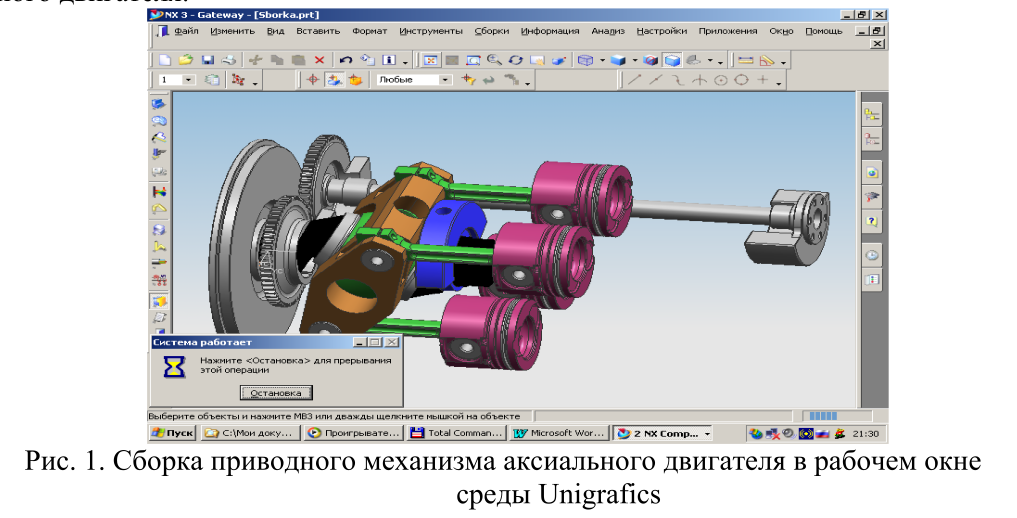Open the History clock icon on right sidebar

pyautogui.click(x=872, y=255)
